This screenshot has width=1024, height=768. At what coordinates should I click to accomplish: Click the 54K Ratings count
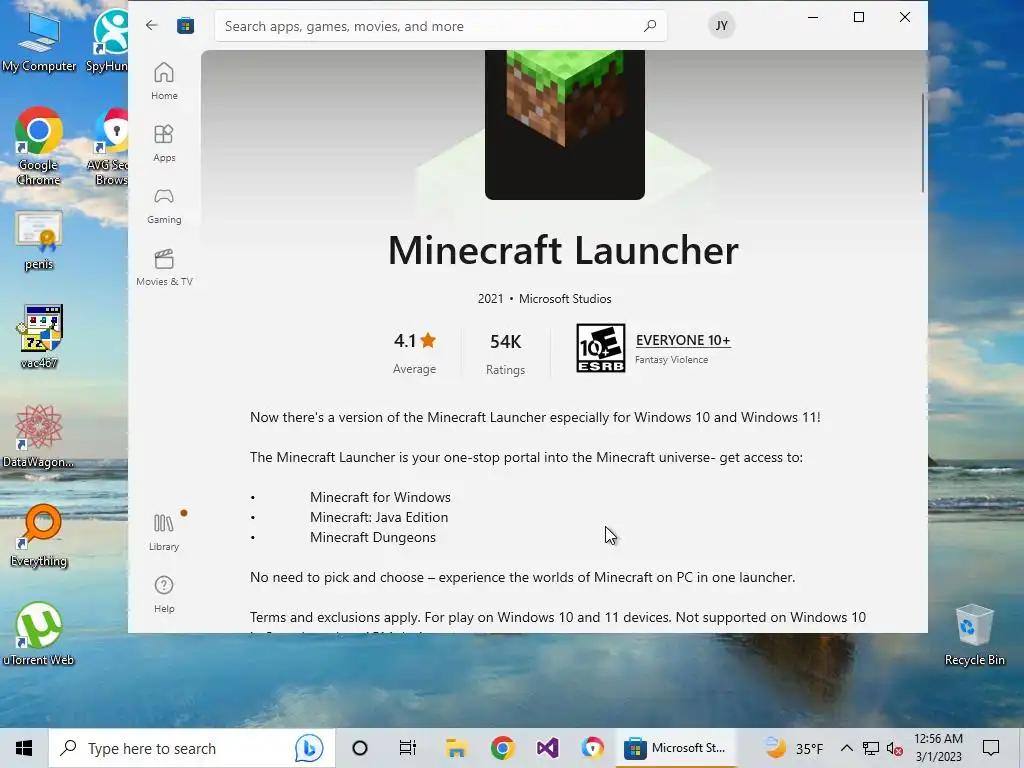[505, 353]
